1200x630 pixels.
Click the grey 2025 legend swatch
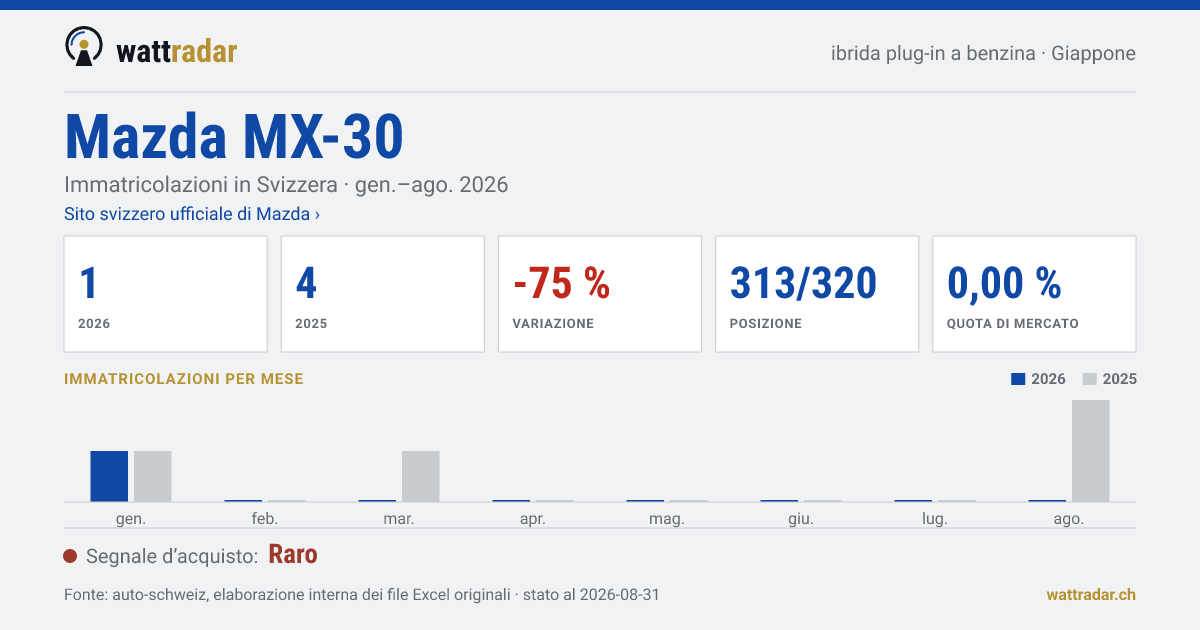click(1090, 379)
